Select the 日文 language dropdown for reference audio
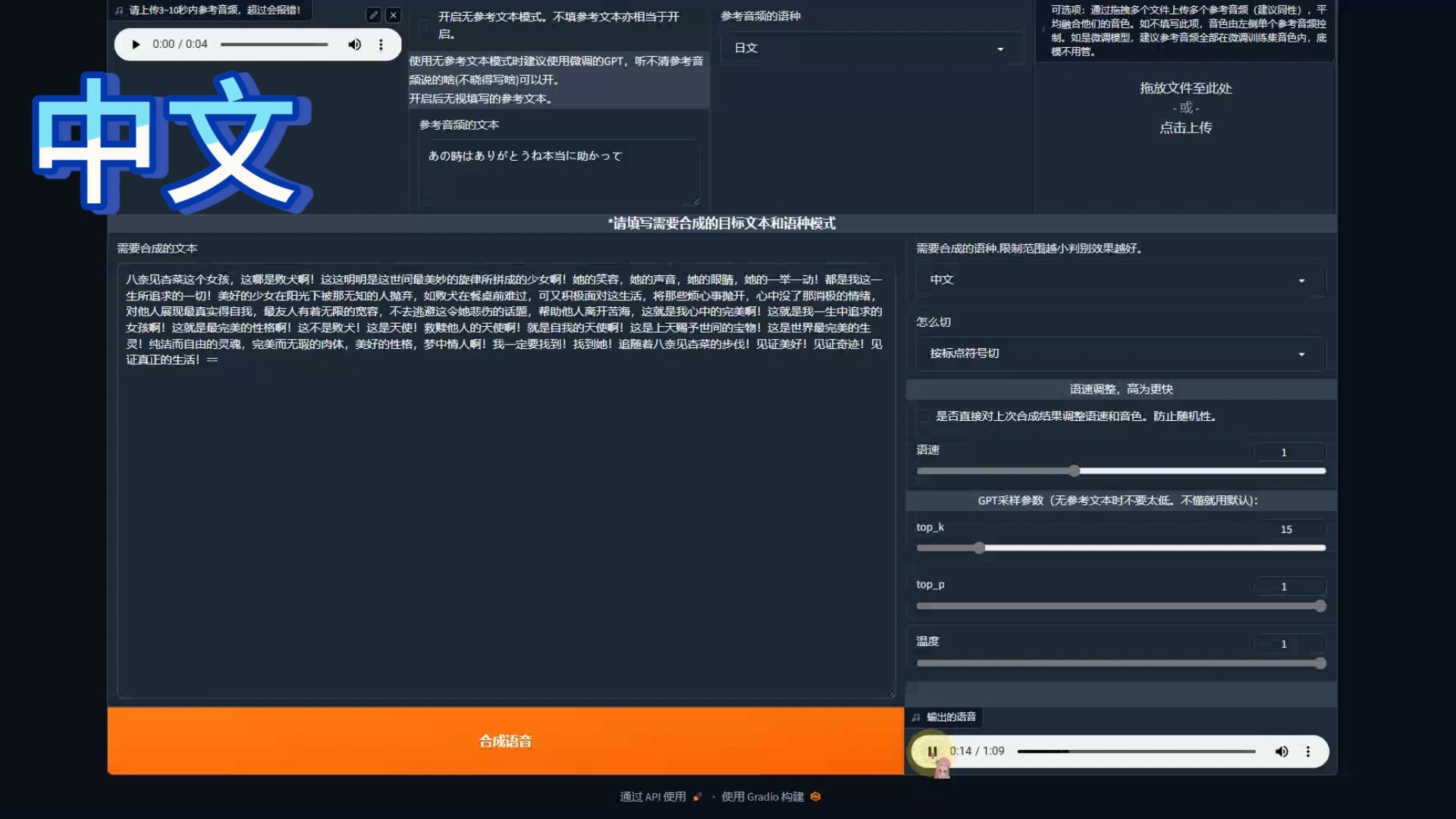 pyautogui.click(x=866, y=47)
